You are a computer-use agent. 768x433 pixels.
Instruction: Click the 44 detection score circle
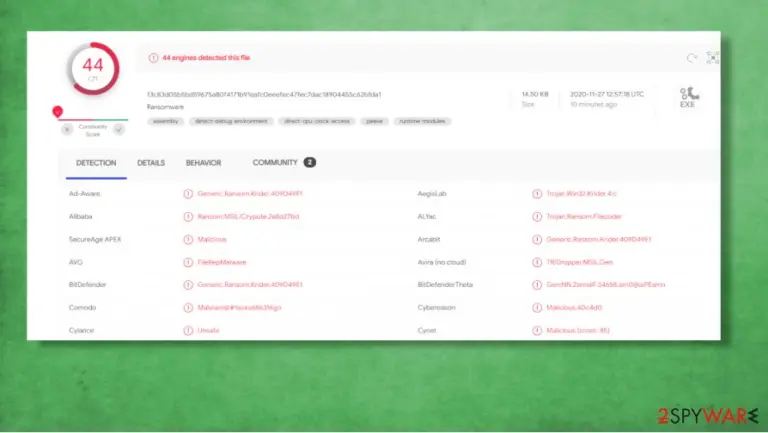tap(93, 69)
